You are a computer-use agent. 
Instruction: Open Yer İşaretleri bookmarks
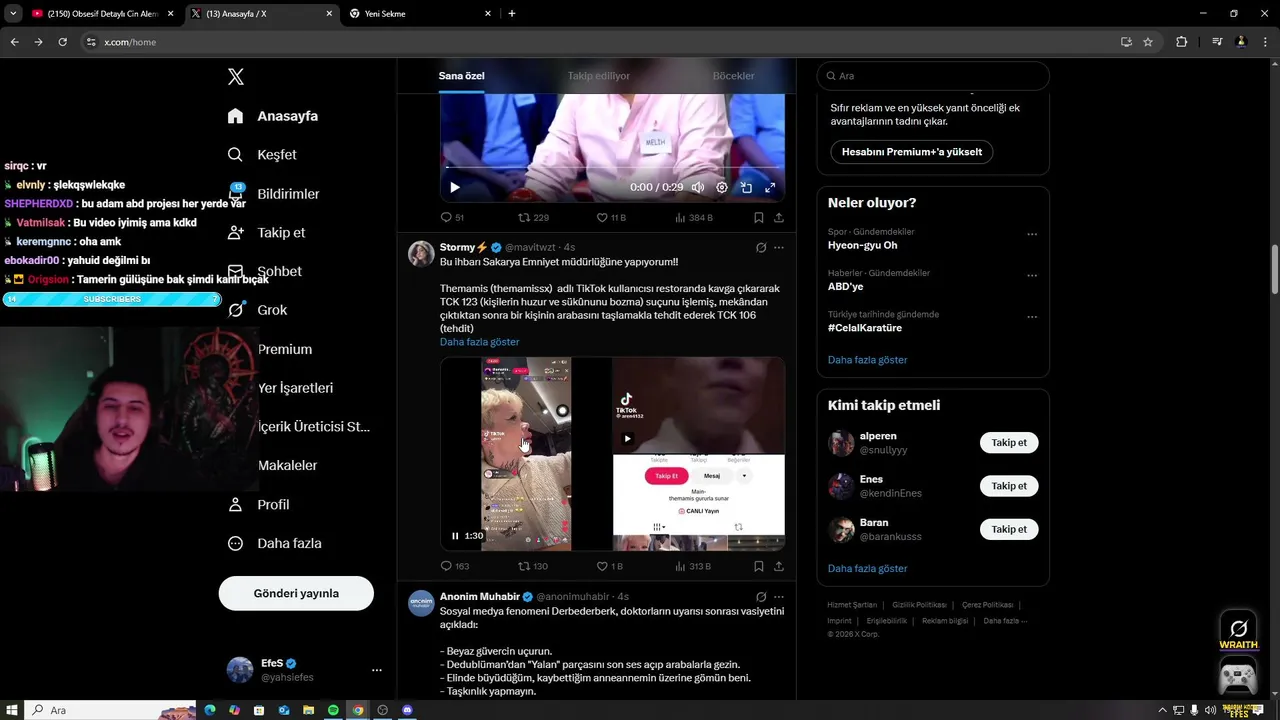[x=295, y=388]
